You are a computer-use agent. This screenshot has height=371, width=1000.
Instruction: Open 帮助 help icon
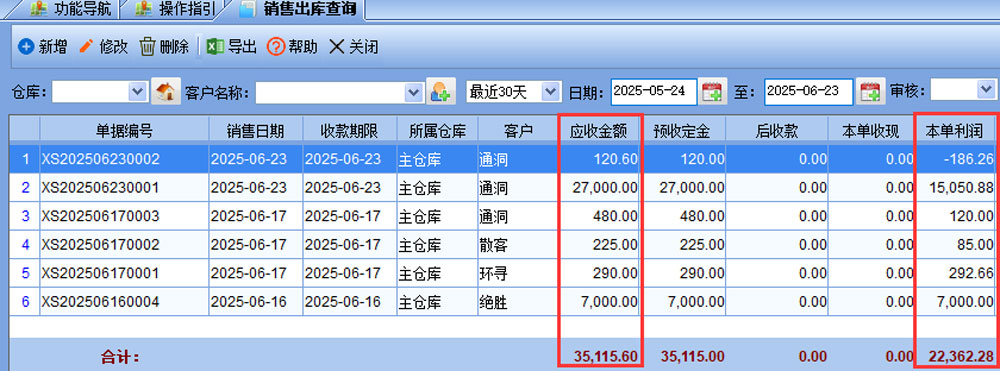[276, 47]
